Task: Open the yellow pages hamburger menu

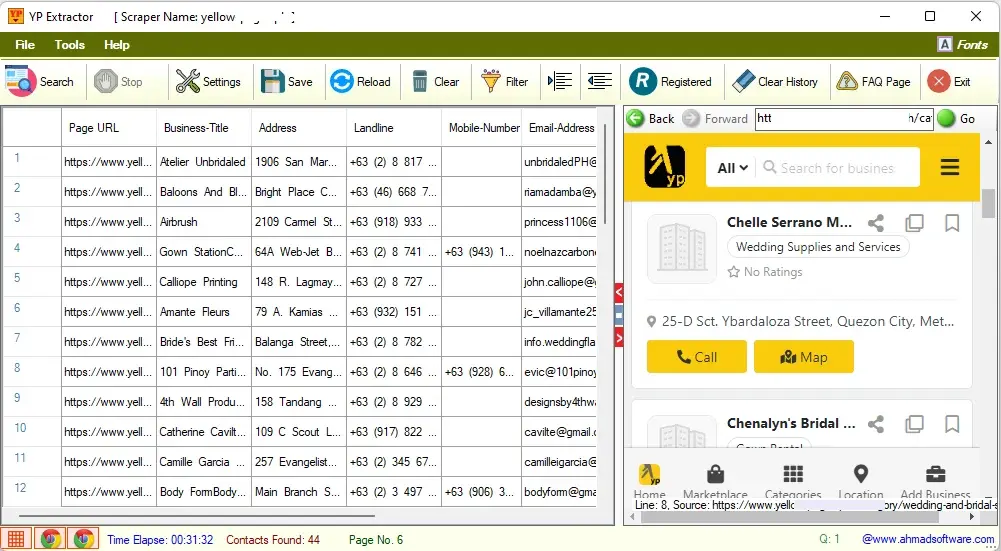Action: pos(950,168)
